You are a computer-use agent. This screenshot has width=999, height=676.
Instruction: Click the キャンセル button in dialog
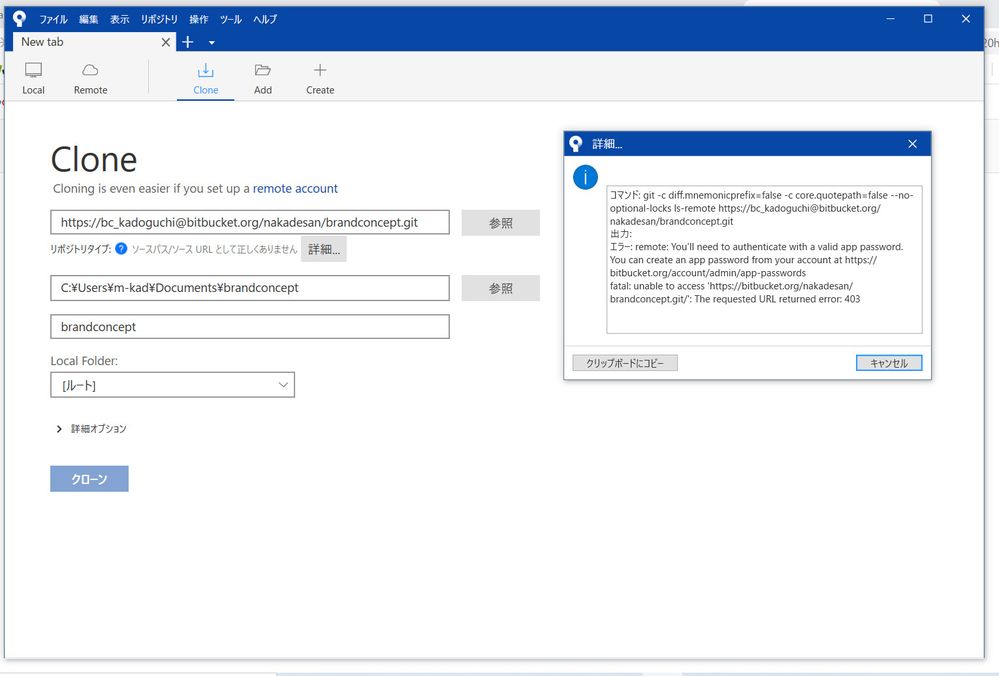(x=889, y=363)
